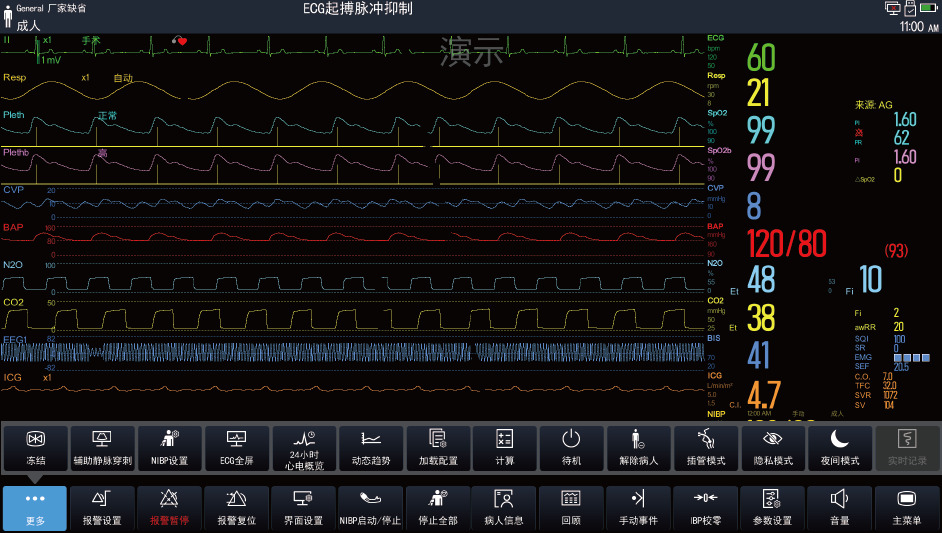Open the BIS value 41

758,355
